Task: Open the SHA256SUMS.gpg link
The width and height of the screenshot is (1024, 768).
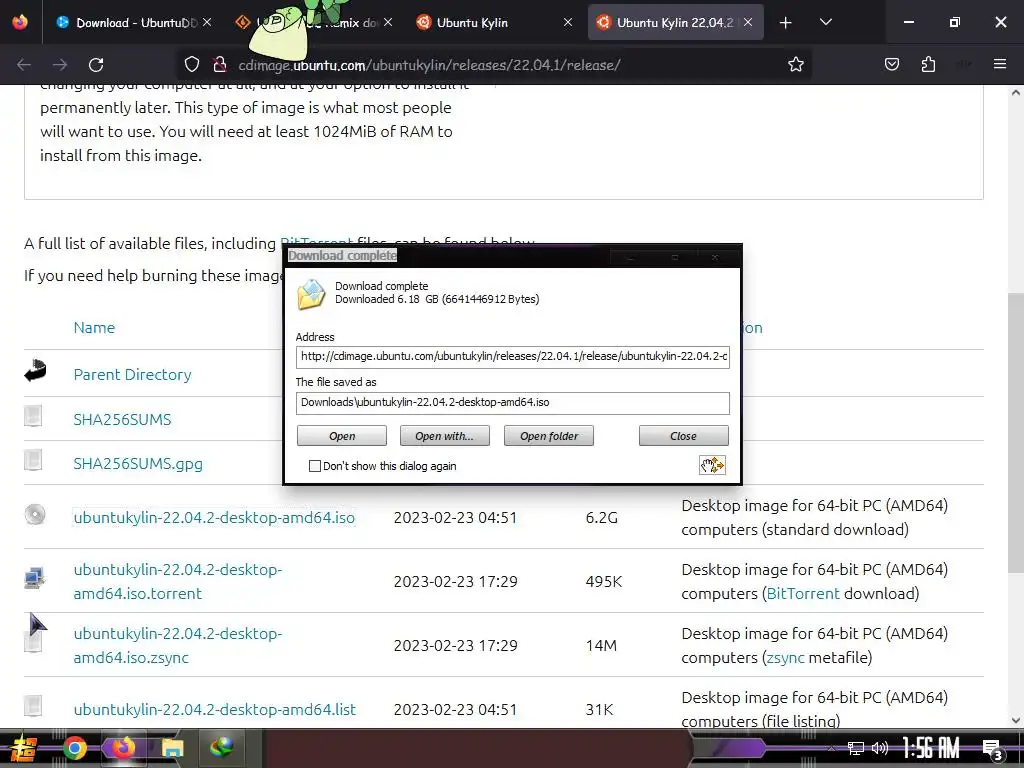Action: pos(138,464)
